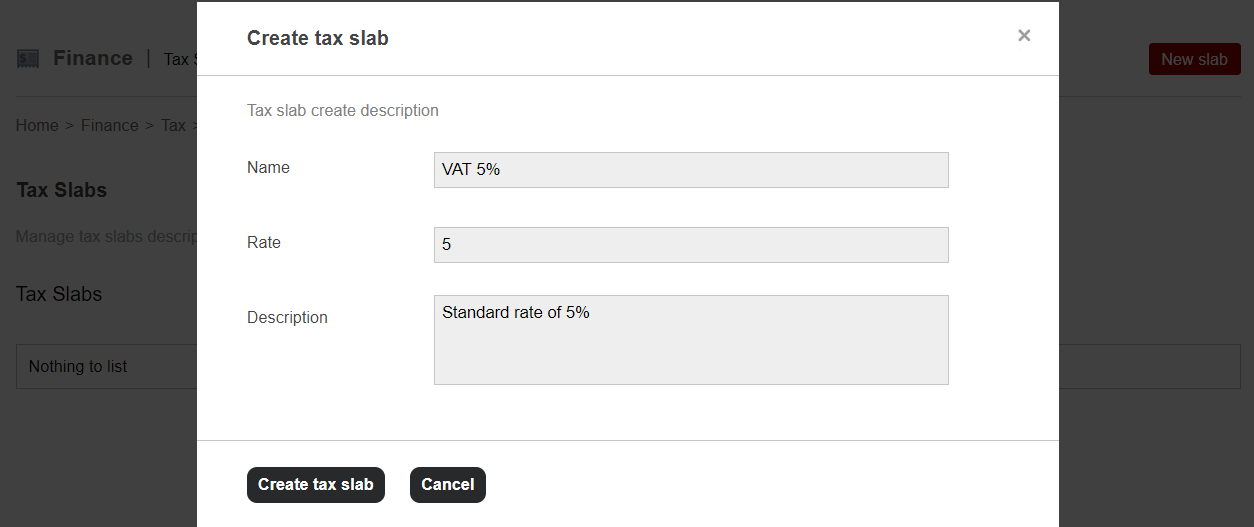The image size is (1254, 527).
Task: Submit with Create tax slab button
Action: (x=315, y=485)
